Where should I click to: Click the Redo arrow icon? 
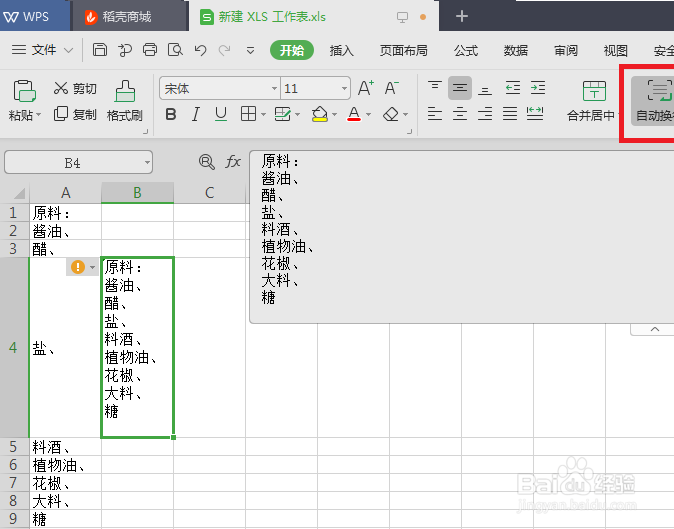[x=224, y=50]
